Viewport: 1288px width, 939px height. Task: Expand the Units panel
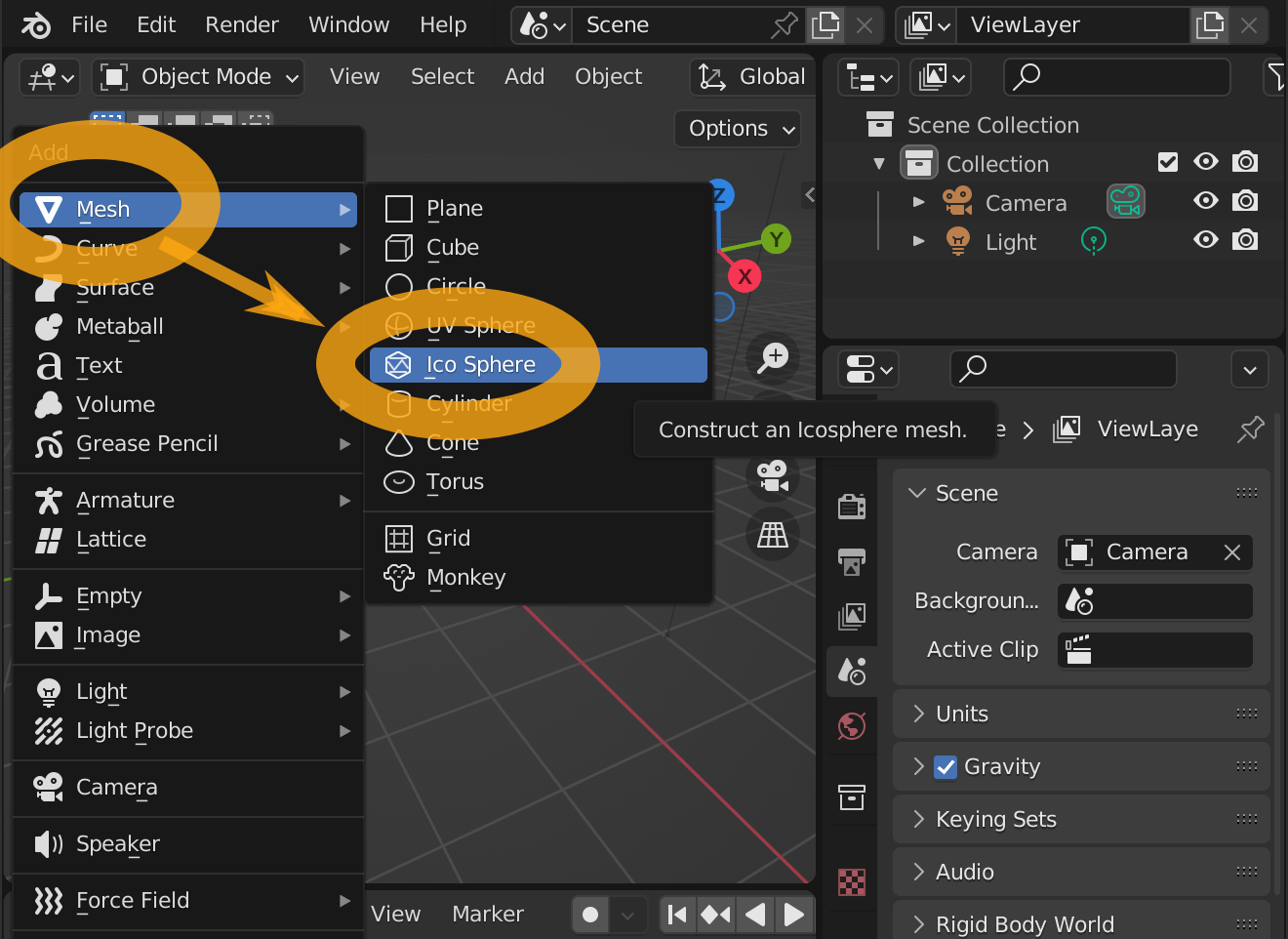1081,714
